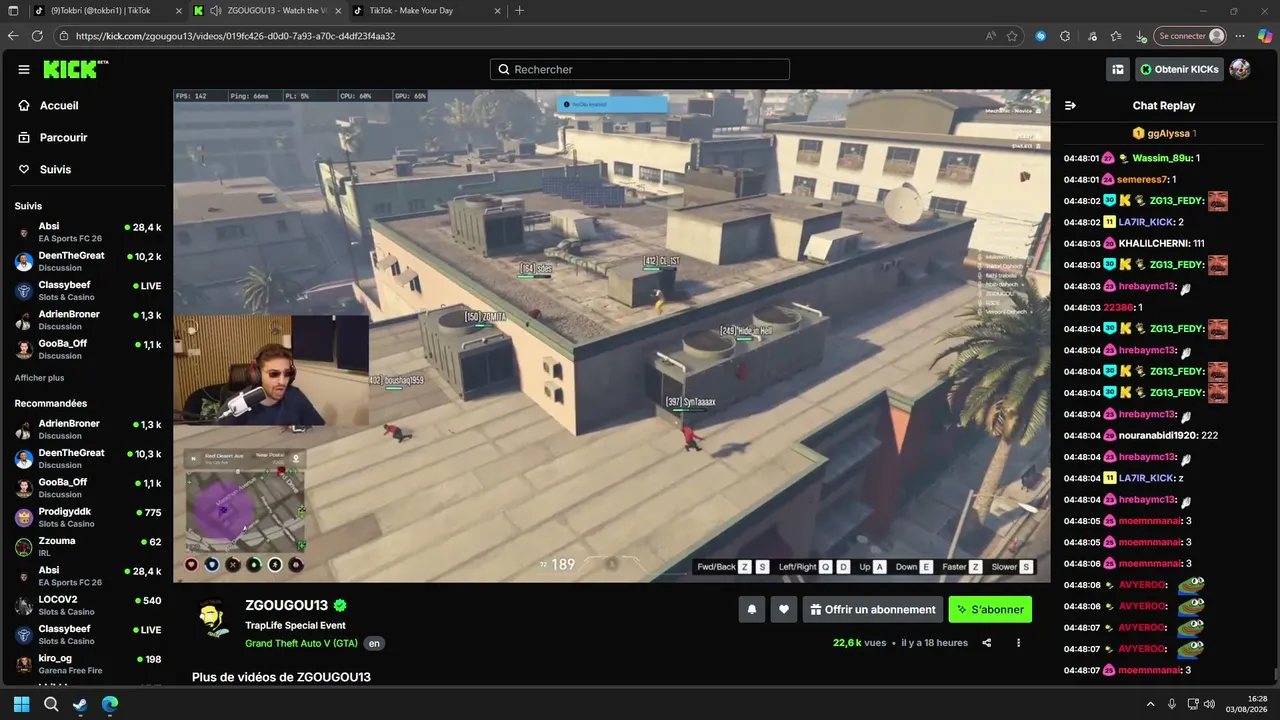The width and height of the screenshot is (1280, 720).
Task: Expand followed channels with Afficher plus
Action: point(39,378)
